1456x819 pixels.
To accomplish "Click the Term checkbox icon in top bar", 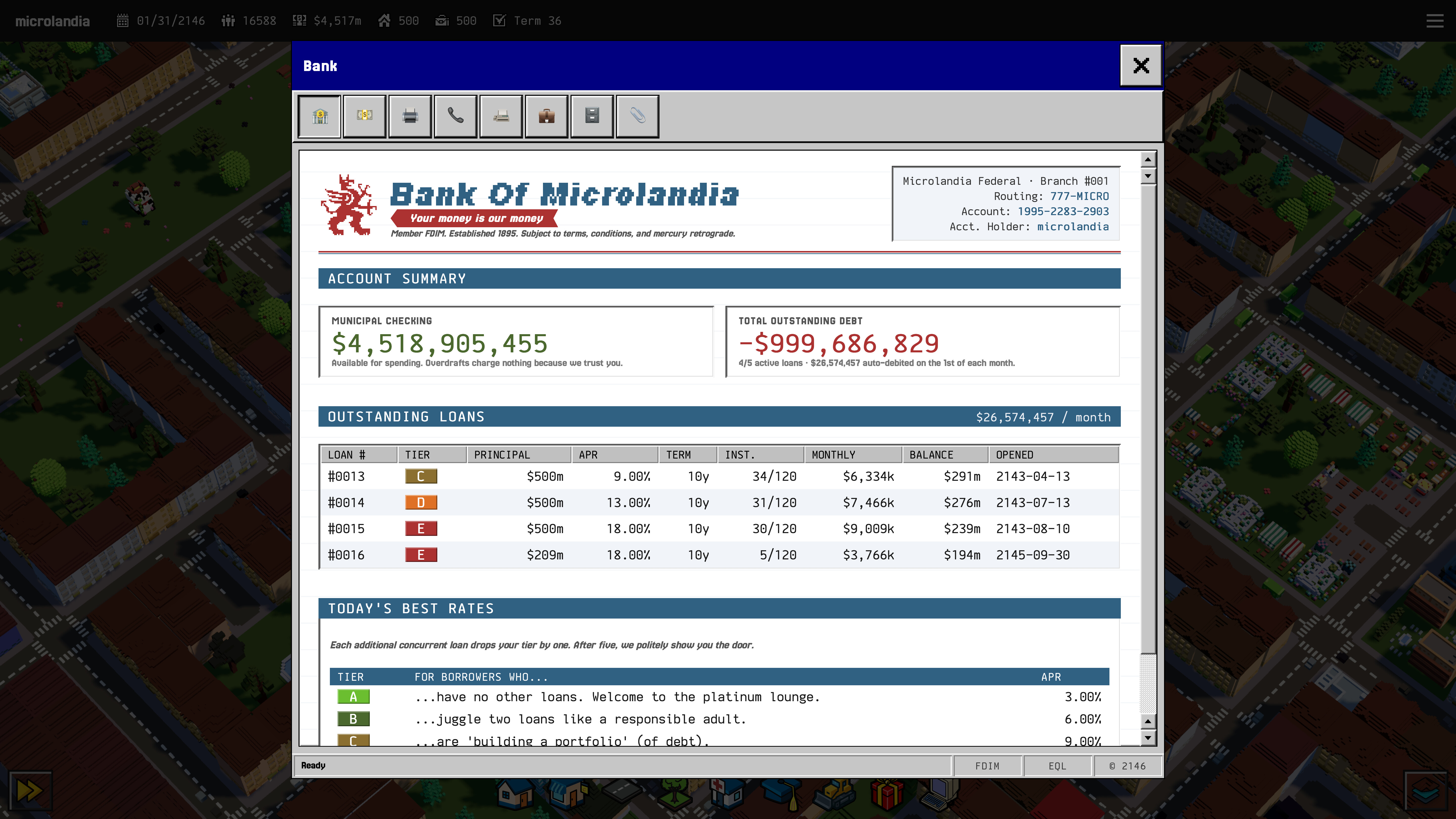I will (x=499, y=21).
